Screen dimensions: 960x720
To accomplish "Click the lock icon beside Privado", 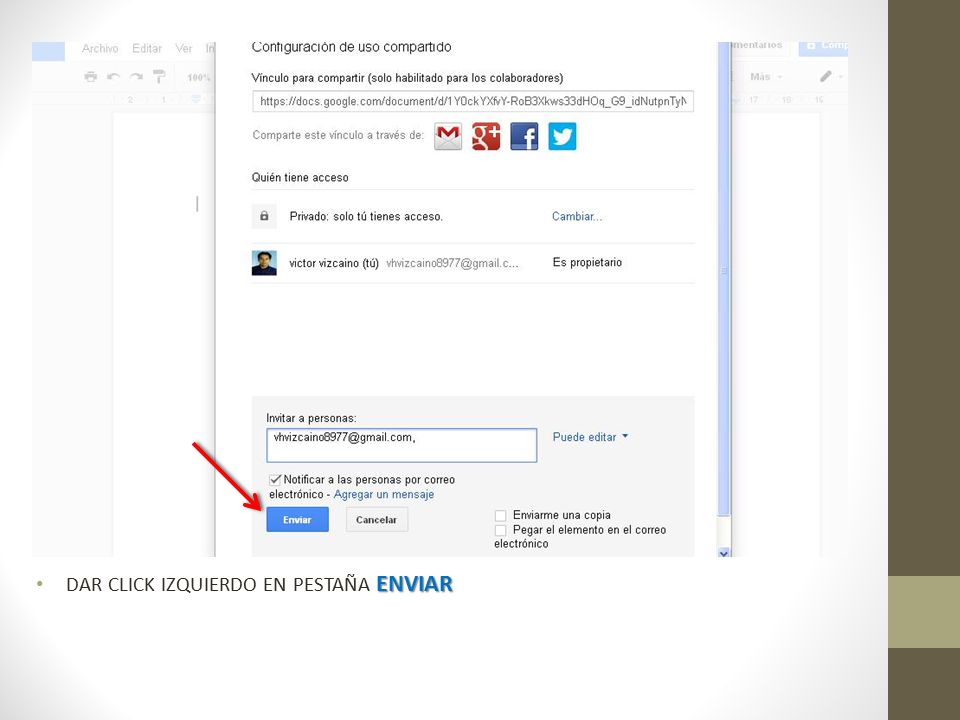I will click(x=264, y=216).
